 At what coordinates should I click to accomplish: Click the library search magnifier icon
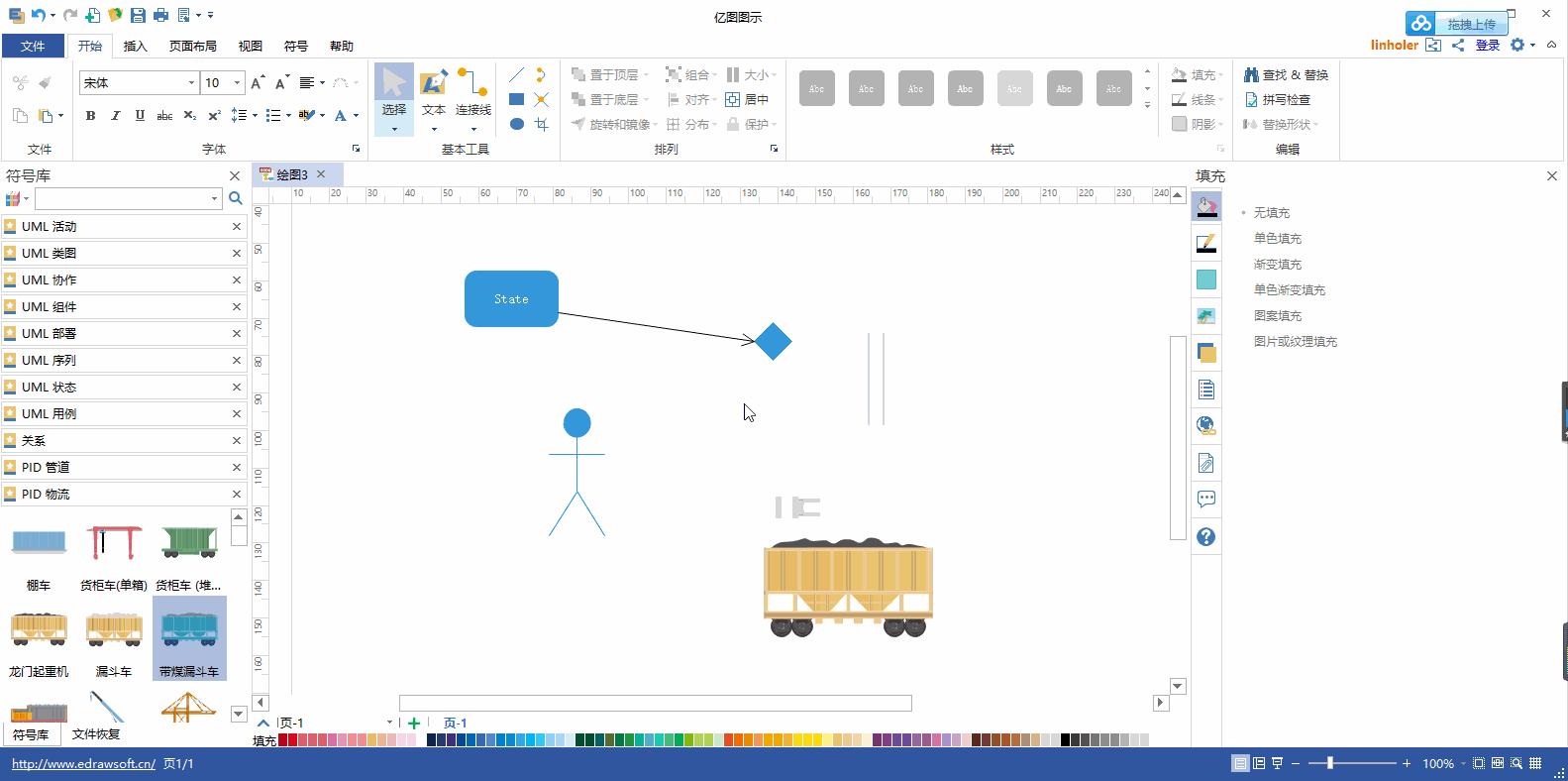click(x=236, y=198)
